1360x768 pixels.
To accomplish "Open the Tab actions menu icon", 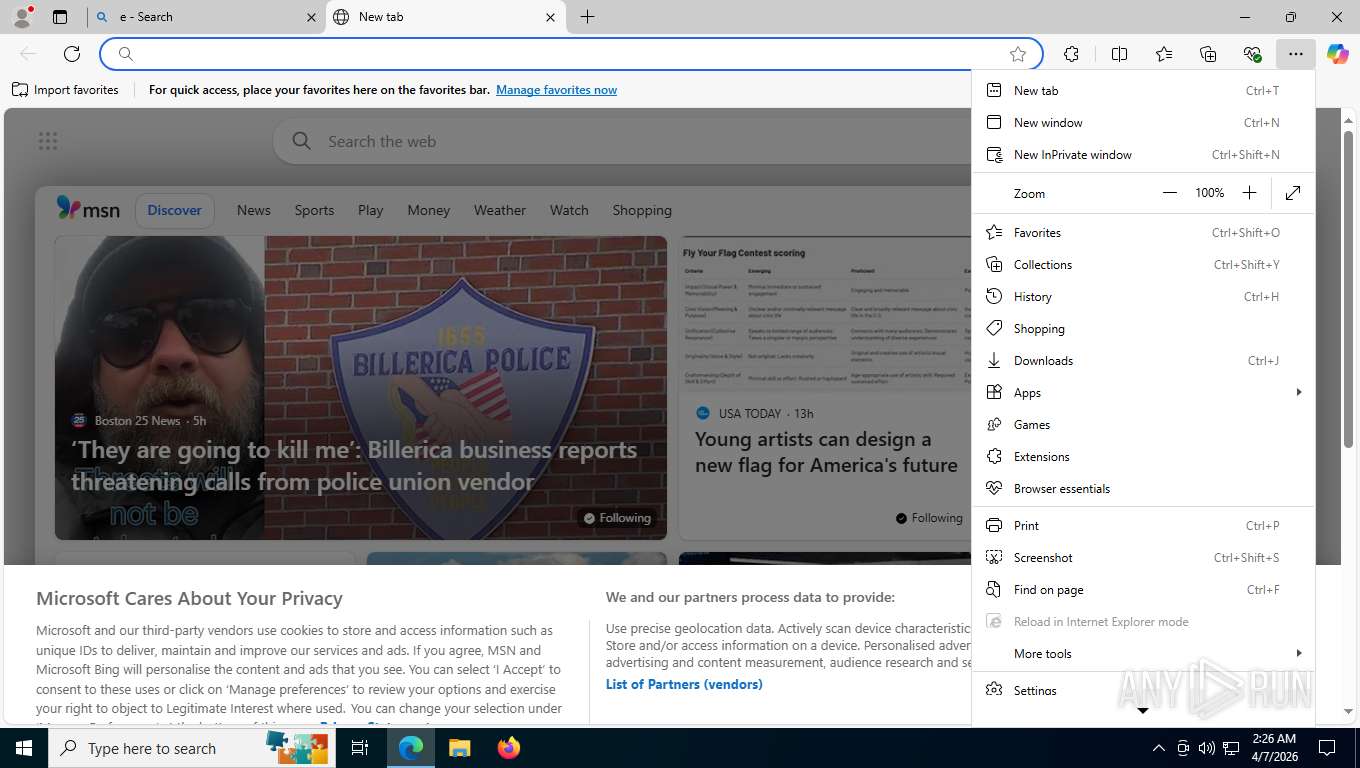I will 60,17.
